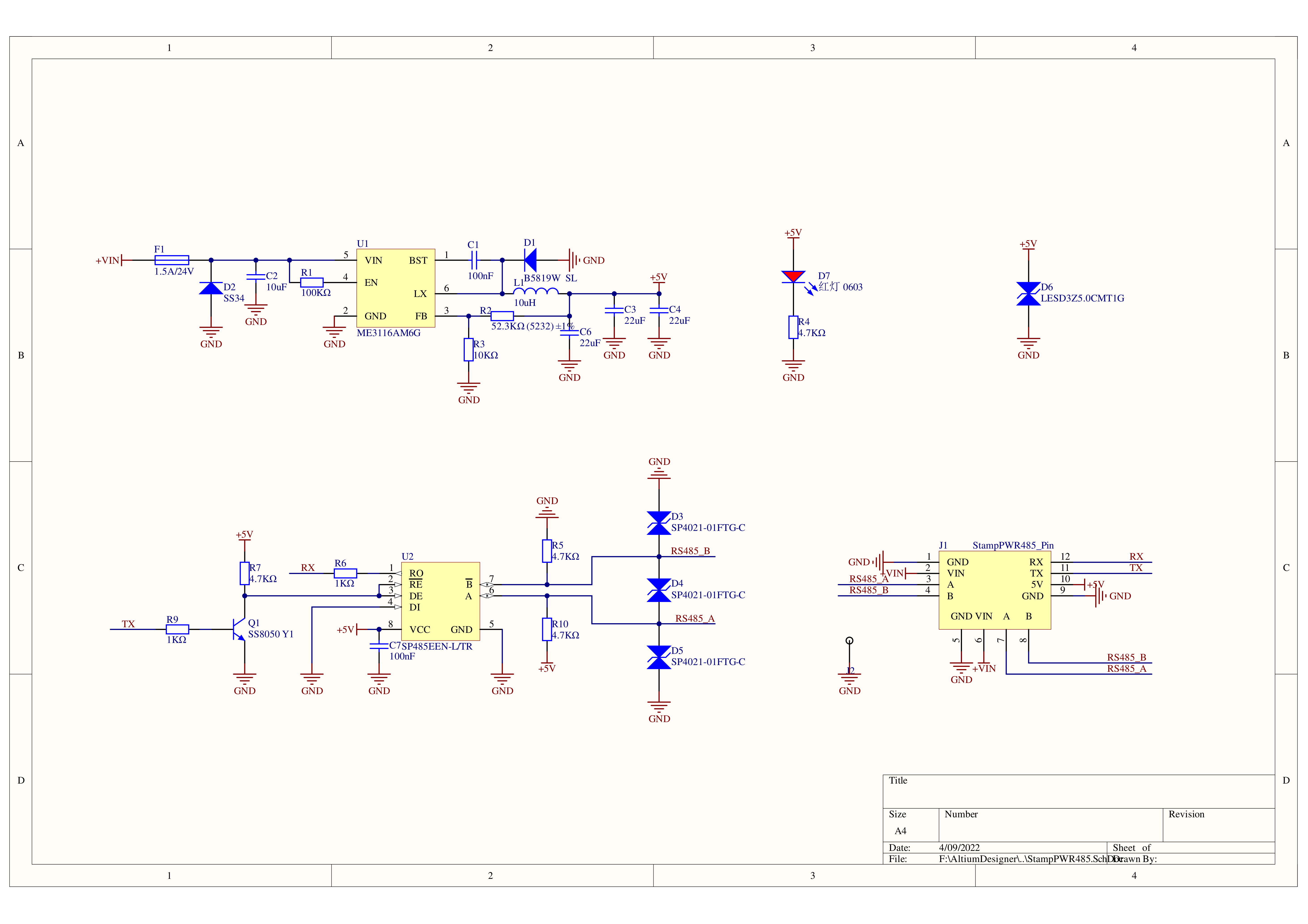Select the StampPWR485_Pin label text
The width and height of the screenshot is (1308, 924).
point(1013,546)
